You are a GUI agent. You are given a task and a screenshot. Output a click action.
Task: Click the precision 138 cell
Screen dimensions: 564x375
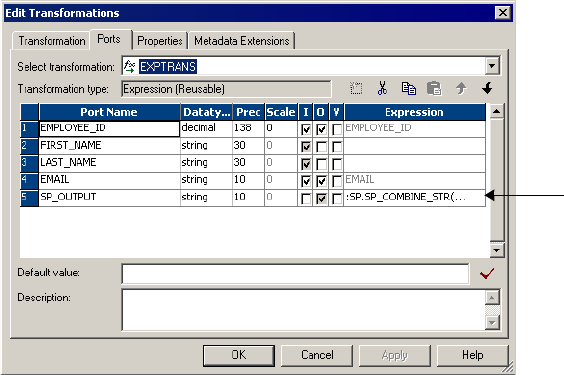tap(248, 128)
